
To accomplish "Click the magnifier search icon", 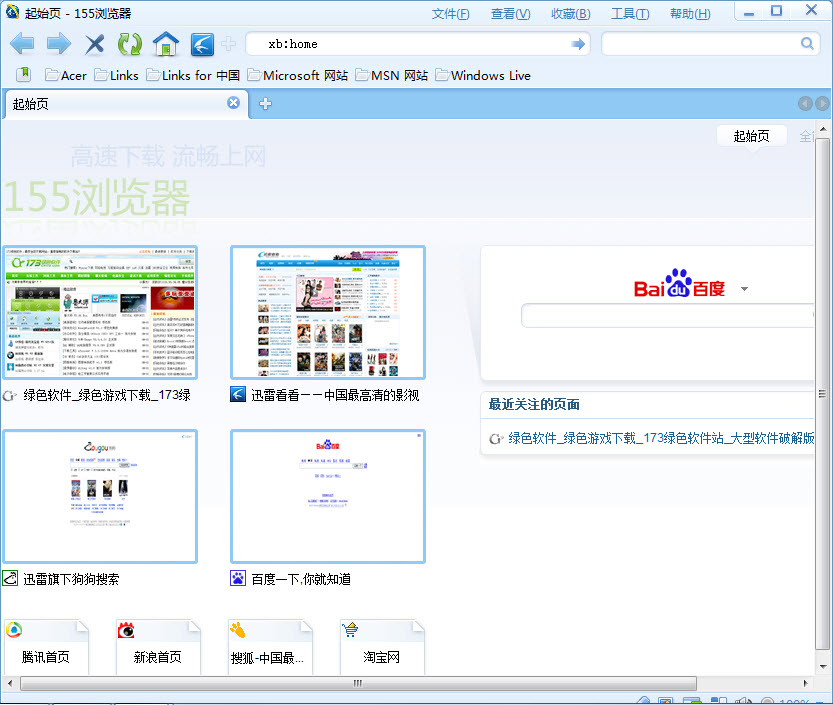I will pos(807,44).
